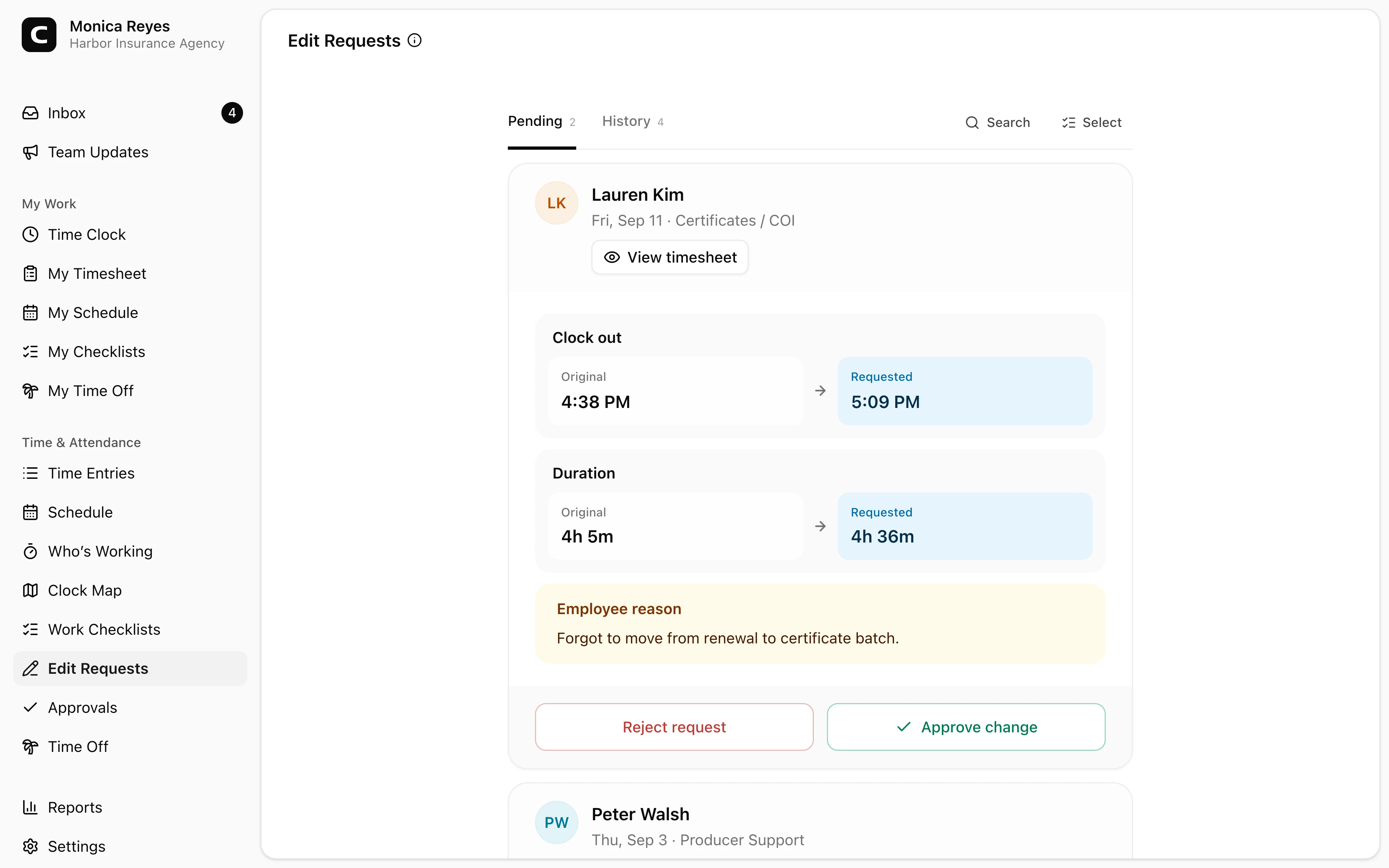The width and height of the screenshot is (1389, 868).
Task: Click the Edit Requests pencil icon
Action: click(30, 669)
